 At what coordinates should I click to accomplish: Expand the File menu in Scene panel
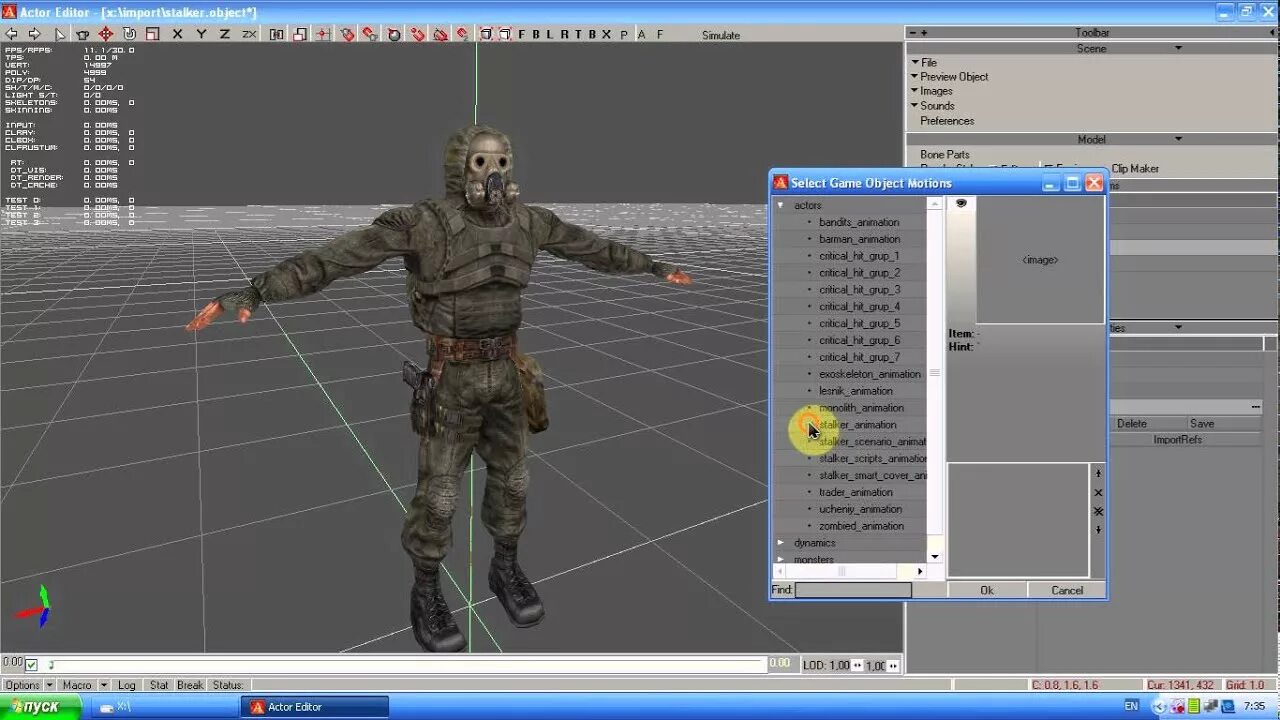point(929,62)
